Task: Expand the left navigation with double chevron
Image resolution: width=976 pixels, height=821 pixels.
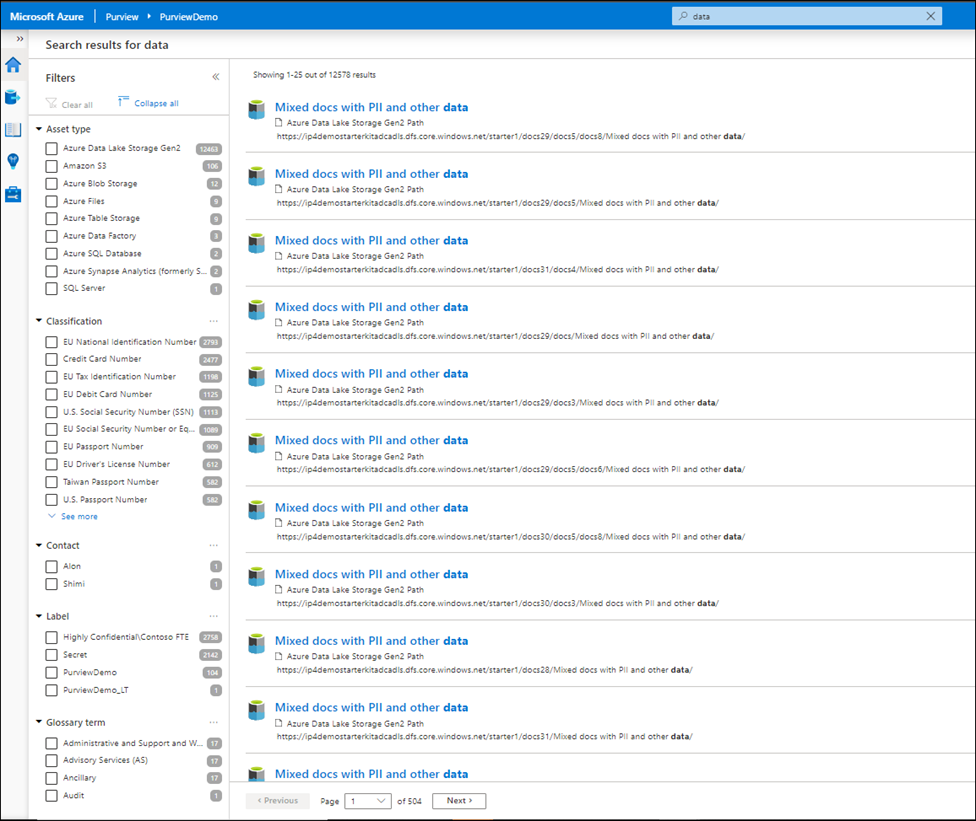Action: pos(20,39)
